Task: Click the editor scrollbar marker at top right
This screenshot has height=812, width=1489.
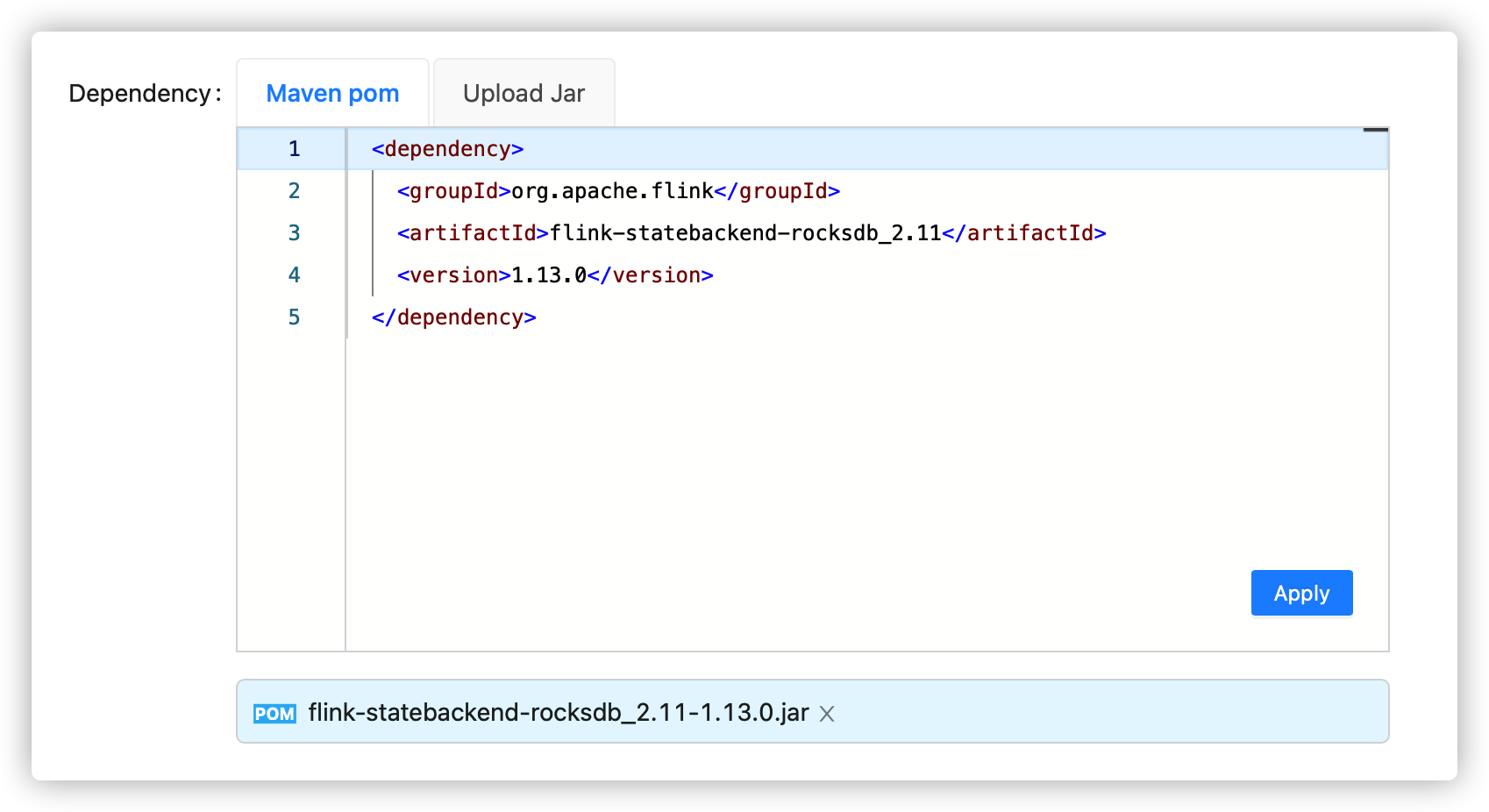Action: coord(1375,131)
